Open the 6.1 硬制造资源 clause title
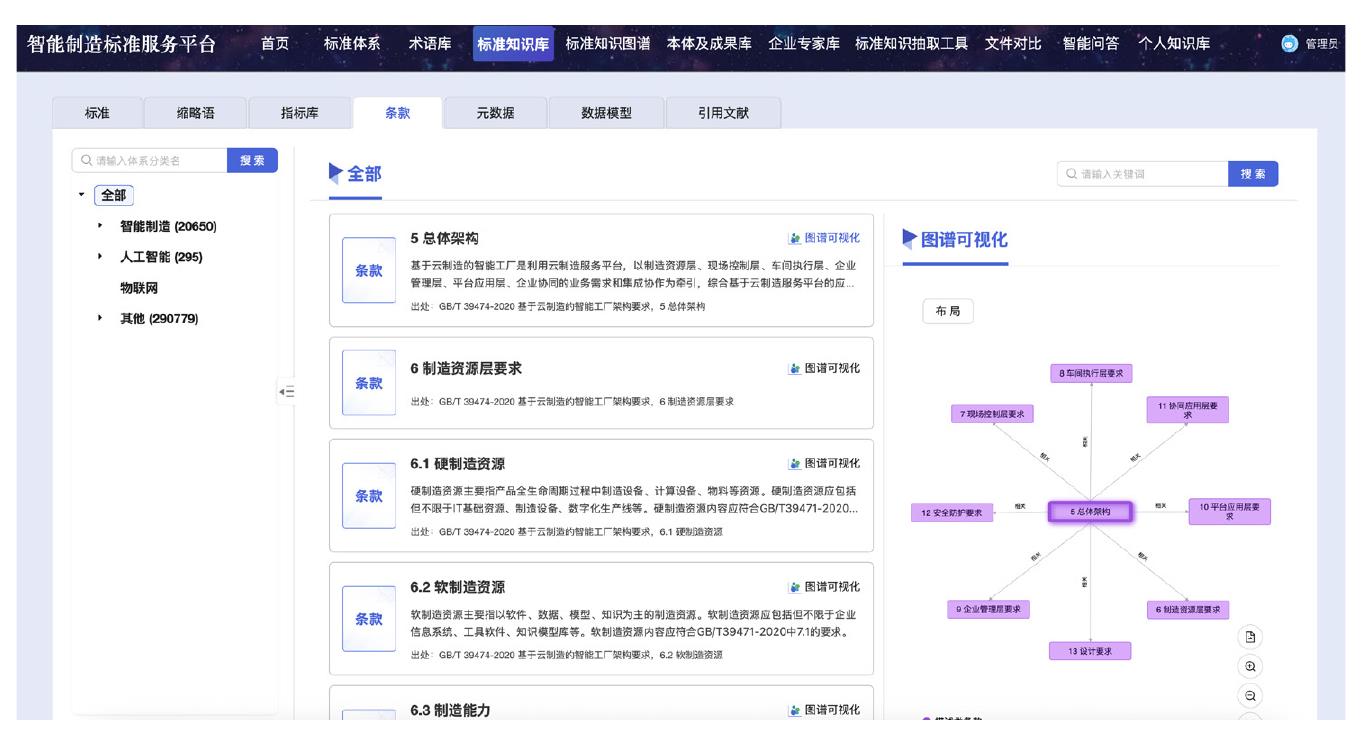This screenshot has width=1371, height=746. 458,463
